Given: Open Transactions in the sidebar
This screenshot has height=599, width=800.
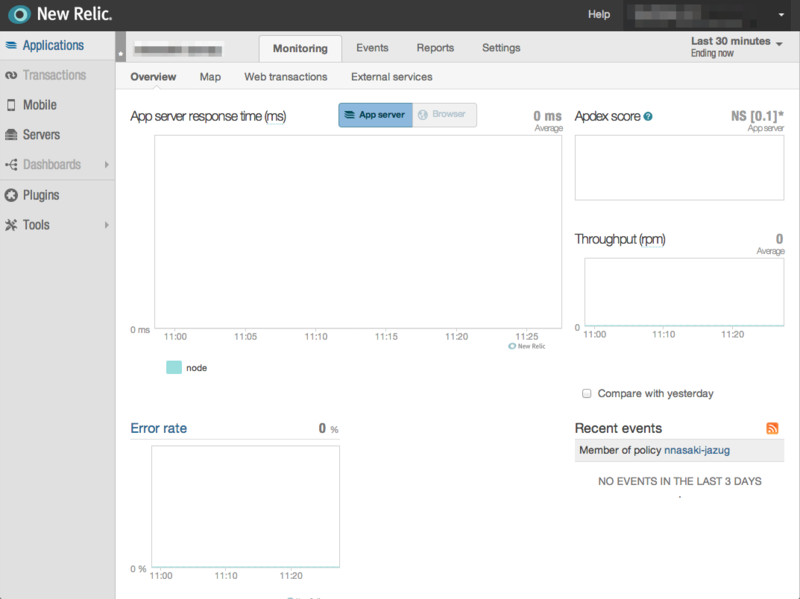Looking at the screenshot, I should pyautogui.click(x=54, y=75).
